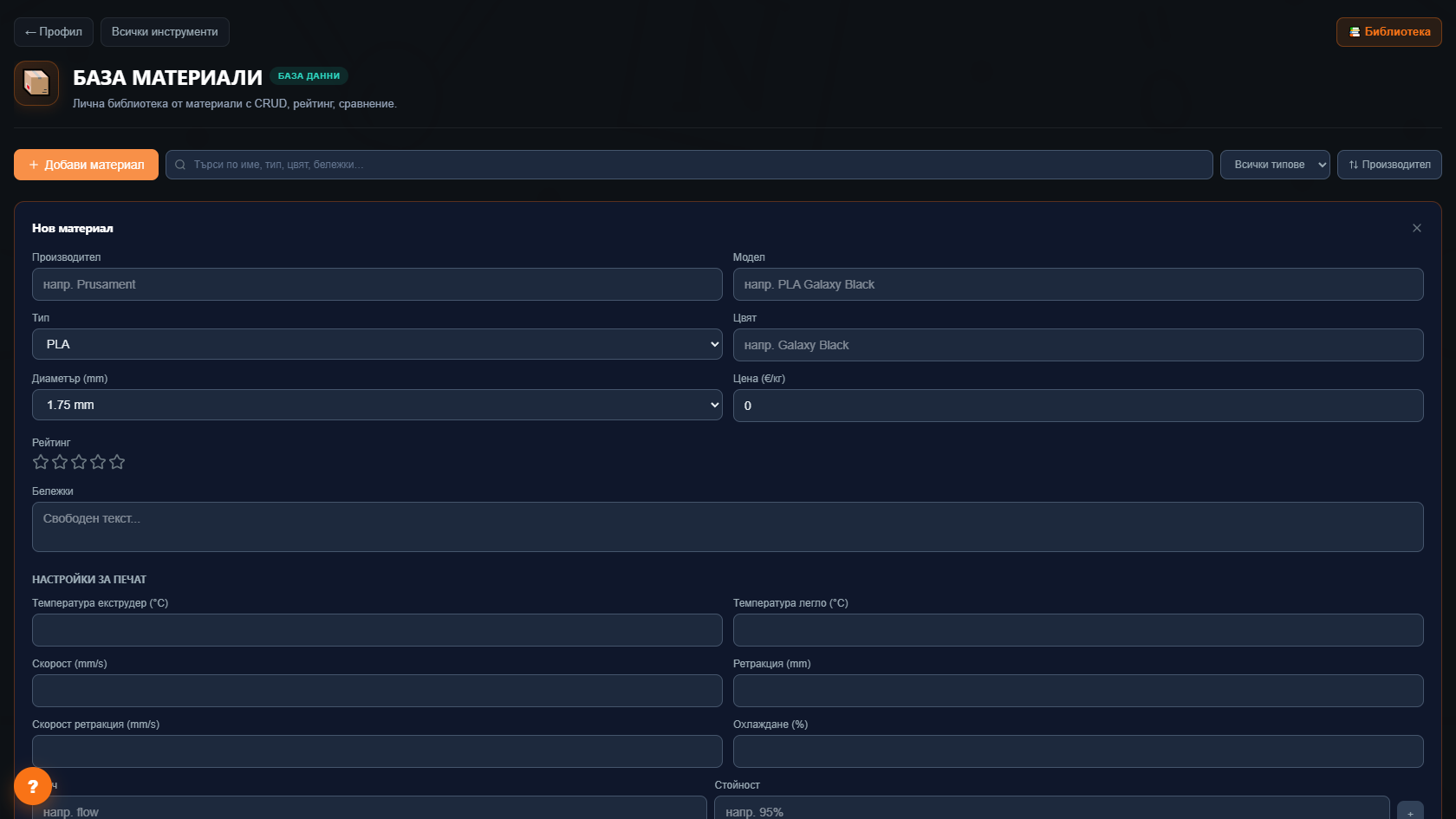Viewport: 1456px width, 819px height.
Task: Set rating to three stars
Action: (79, 462)
